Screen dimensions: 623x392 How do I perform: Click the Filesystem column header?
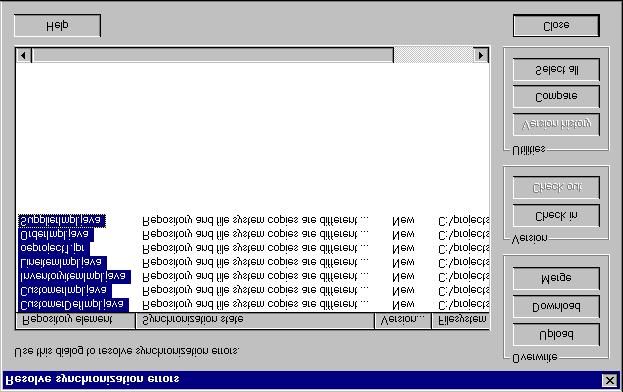(x=460, y=320)
